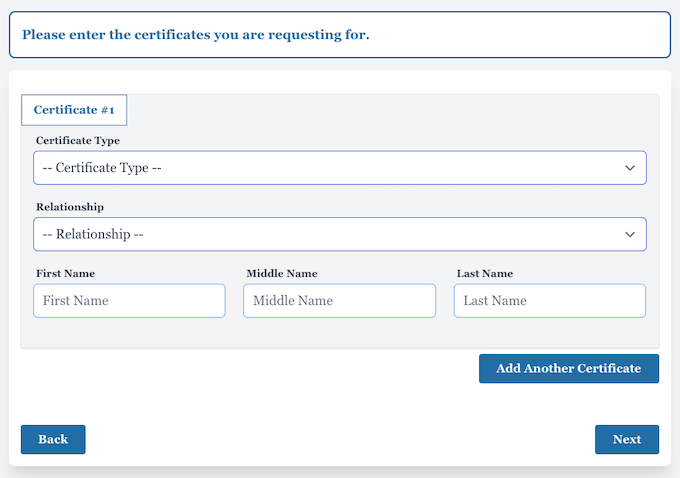
Task: Open the Relationship dropdown
Action: (340, 234)
